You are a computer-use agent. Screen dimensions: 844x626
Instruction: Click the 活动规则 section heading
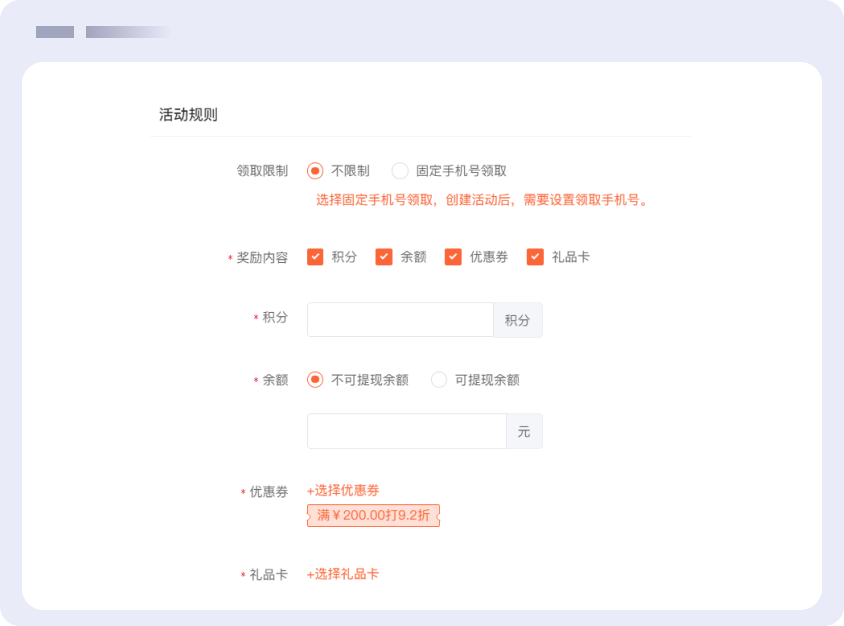pos(188,115)
